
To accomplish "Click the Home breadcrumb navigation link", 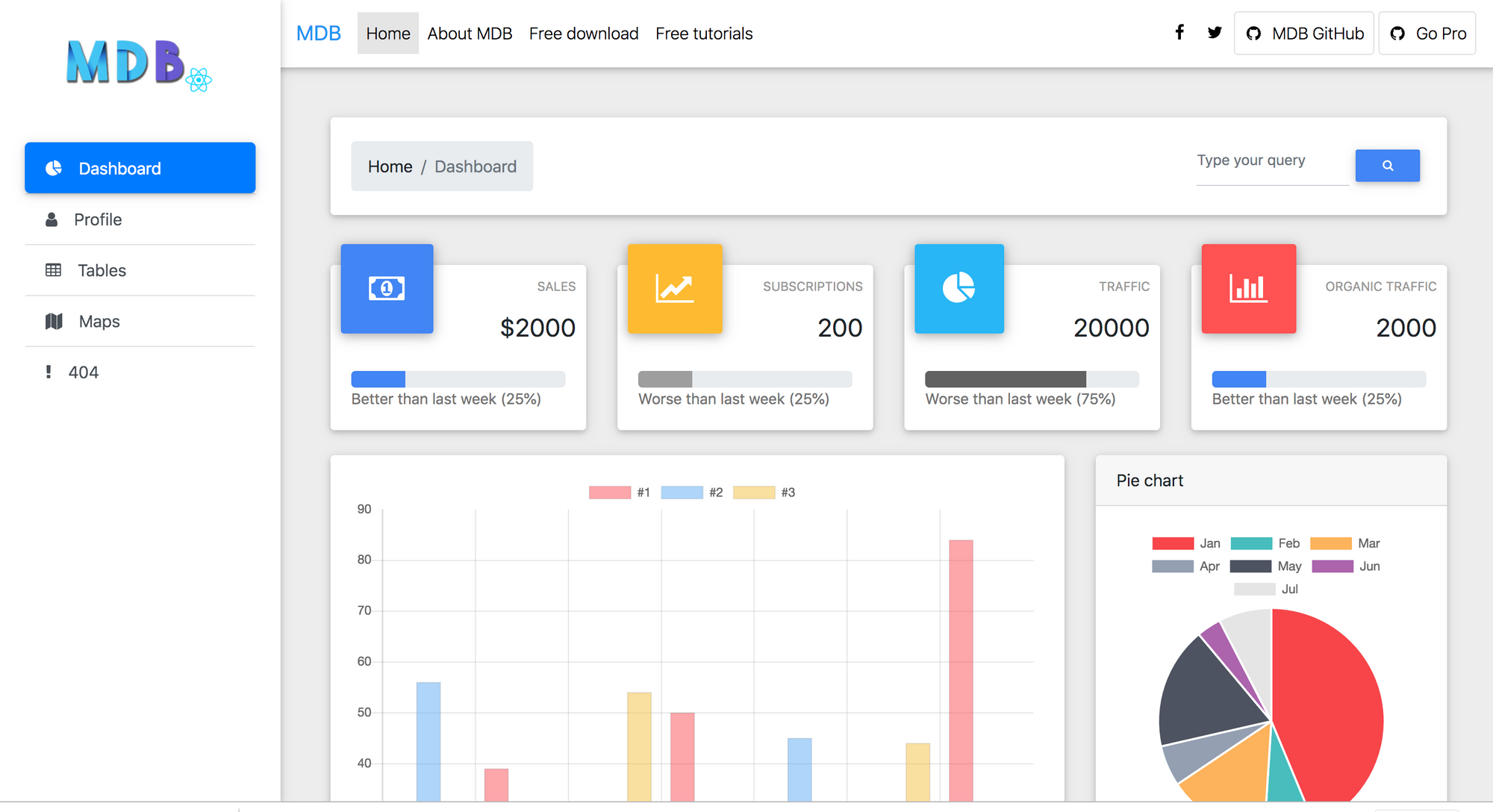I will [x=390, y=167].
